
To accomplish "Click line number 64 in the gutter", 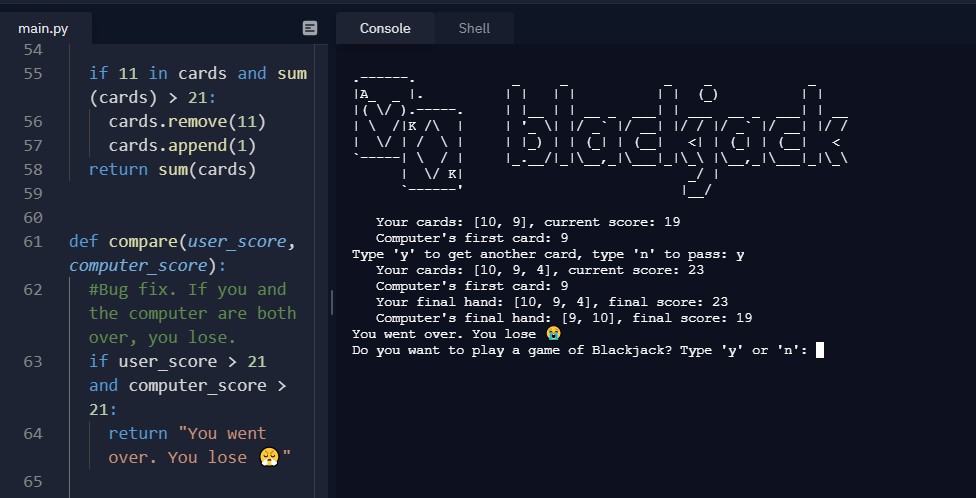I will [x=33, y=433].
